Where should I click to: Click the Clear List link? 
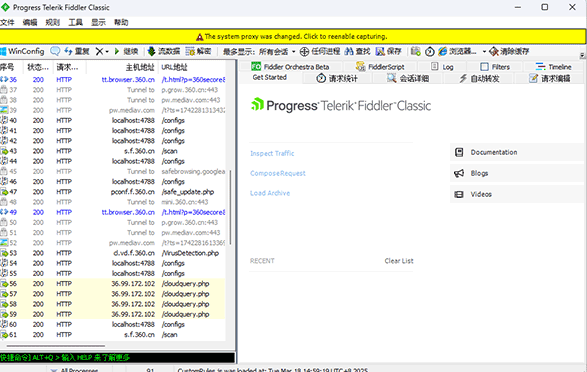pyautogui.click(x=399, y=261)
